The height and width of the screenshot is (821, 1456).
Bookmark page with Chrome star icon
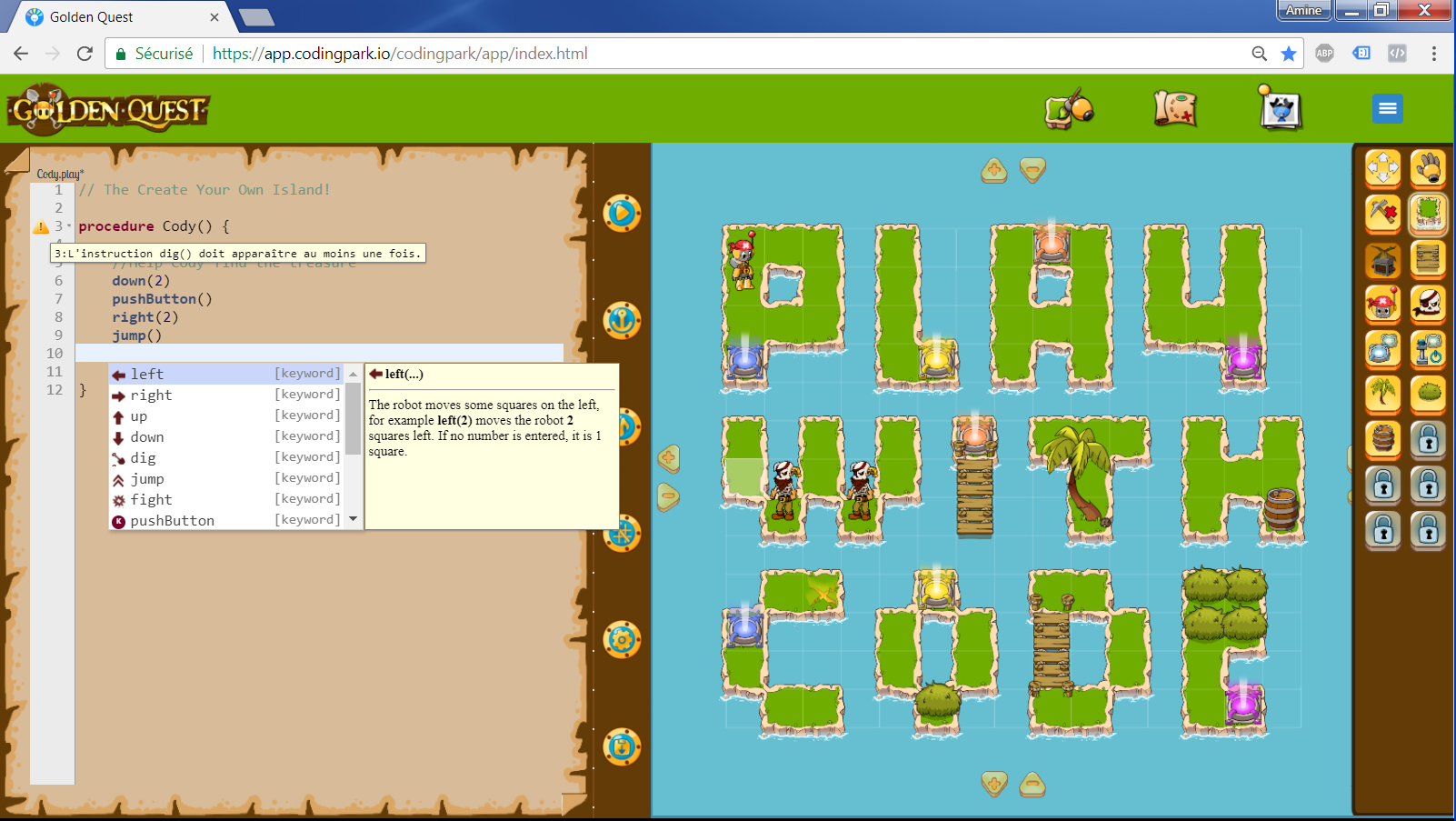click(1289, 54)
